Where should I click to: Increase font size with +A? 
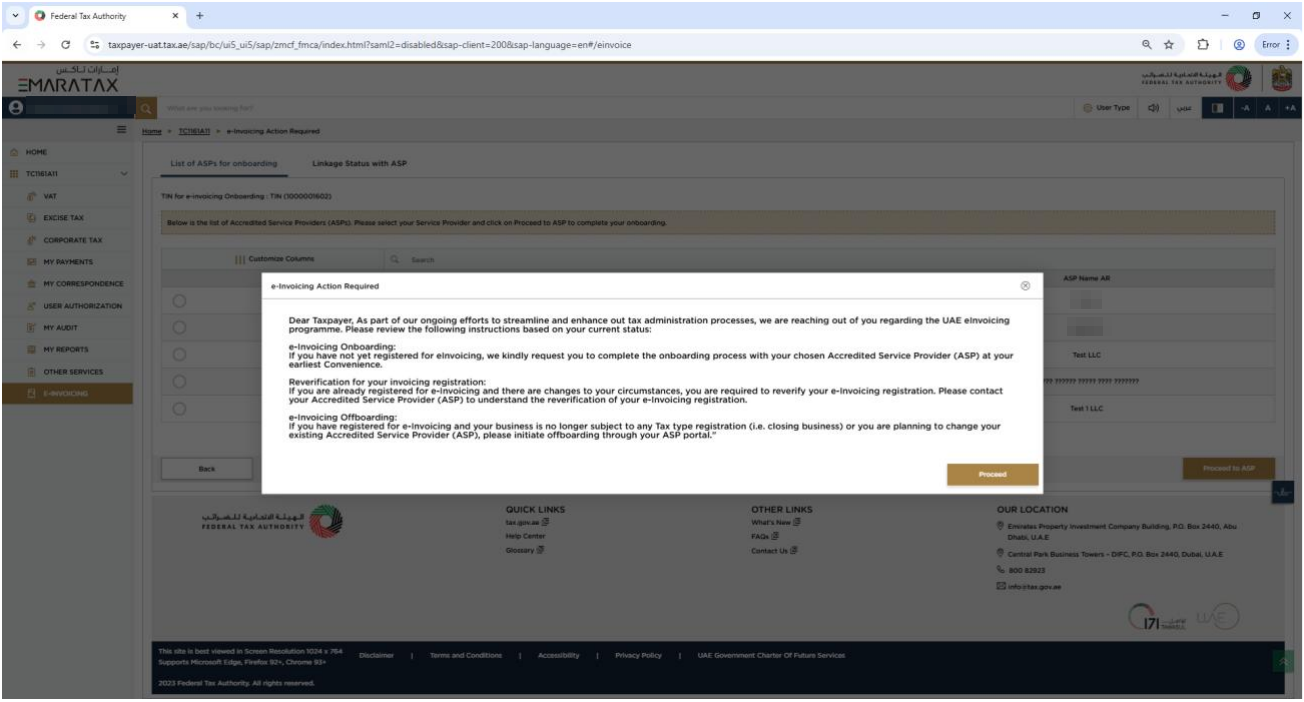pyautogui.click(x=1292, y=108)
